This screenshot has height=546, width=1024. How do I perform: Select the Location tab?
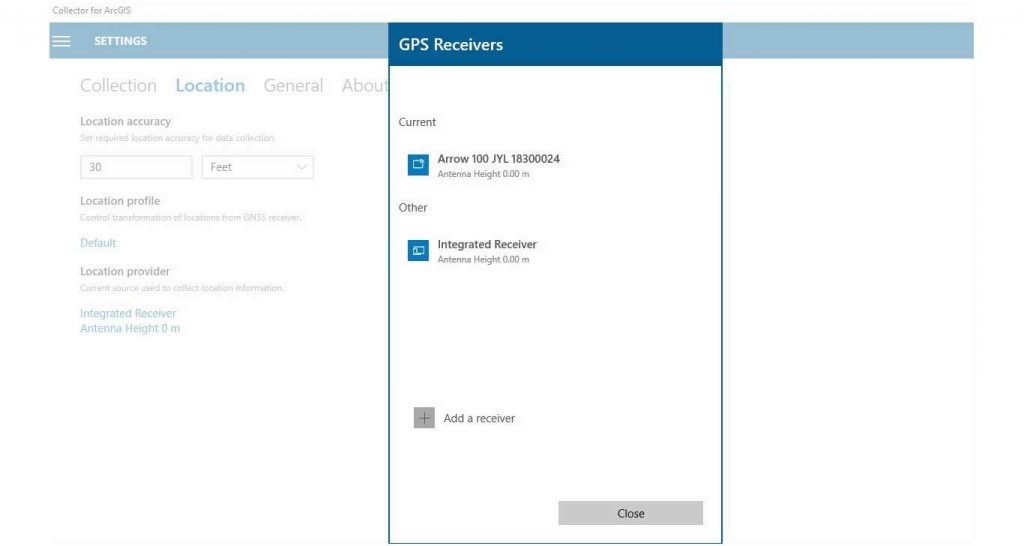(x=210, y=86)
